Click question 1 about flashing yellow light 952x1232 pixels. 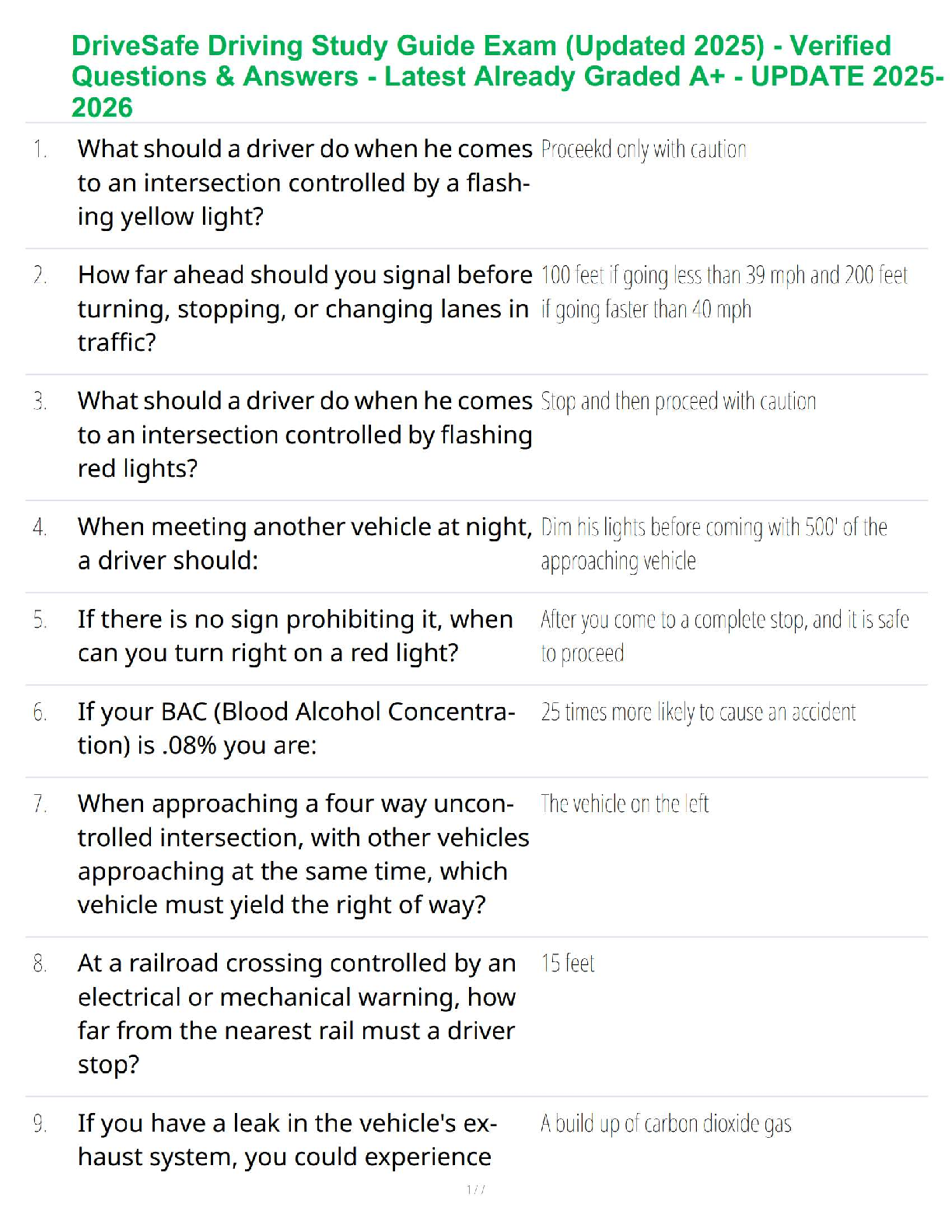coord(304,183)
